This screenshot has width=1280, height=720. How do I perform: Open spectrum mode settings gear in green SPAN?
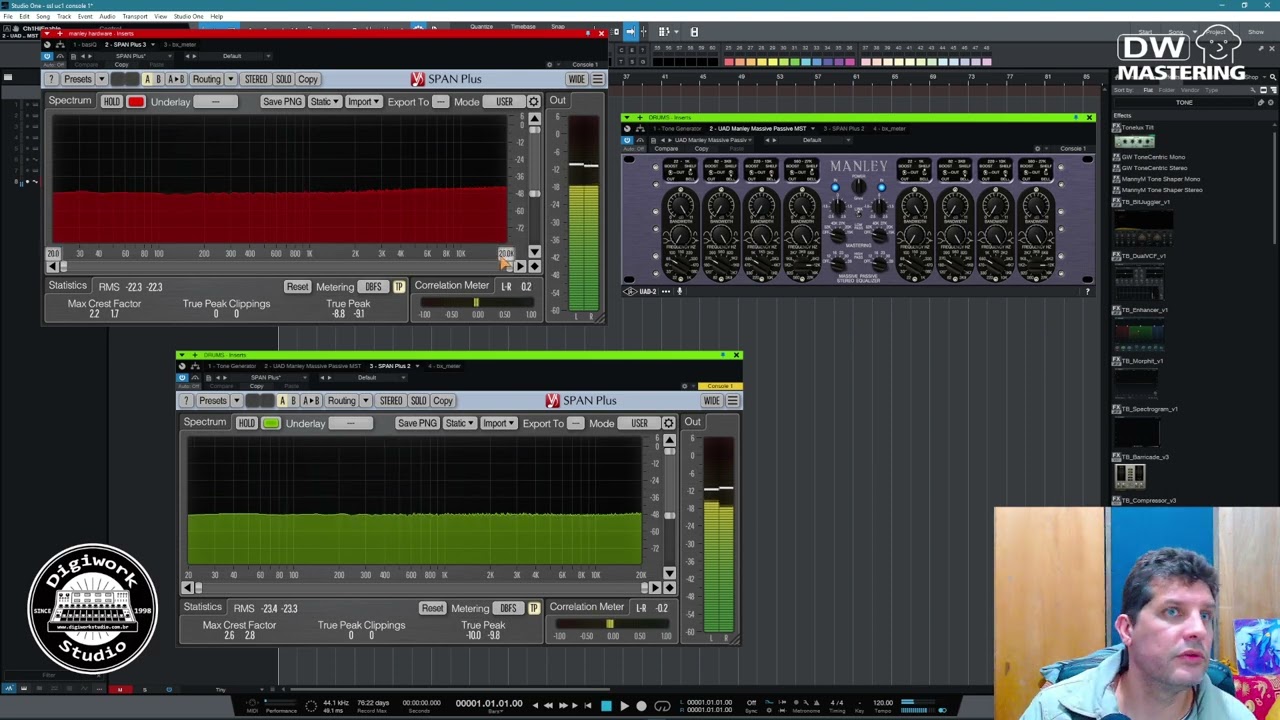tap(668, 423)
